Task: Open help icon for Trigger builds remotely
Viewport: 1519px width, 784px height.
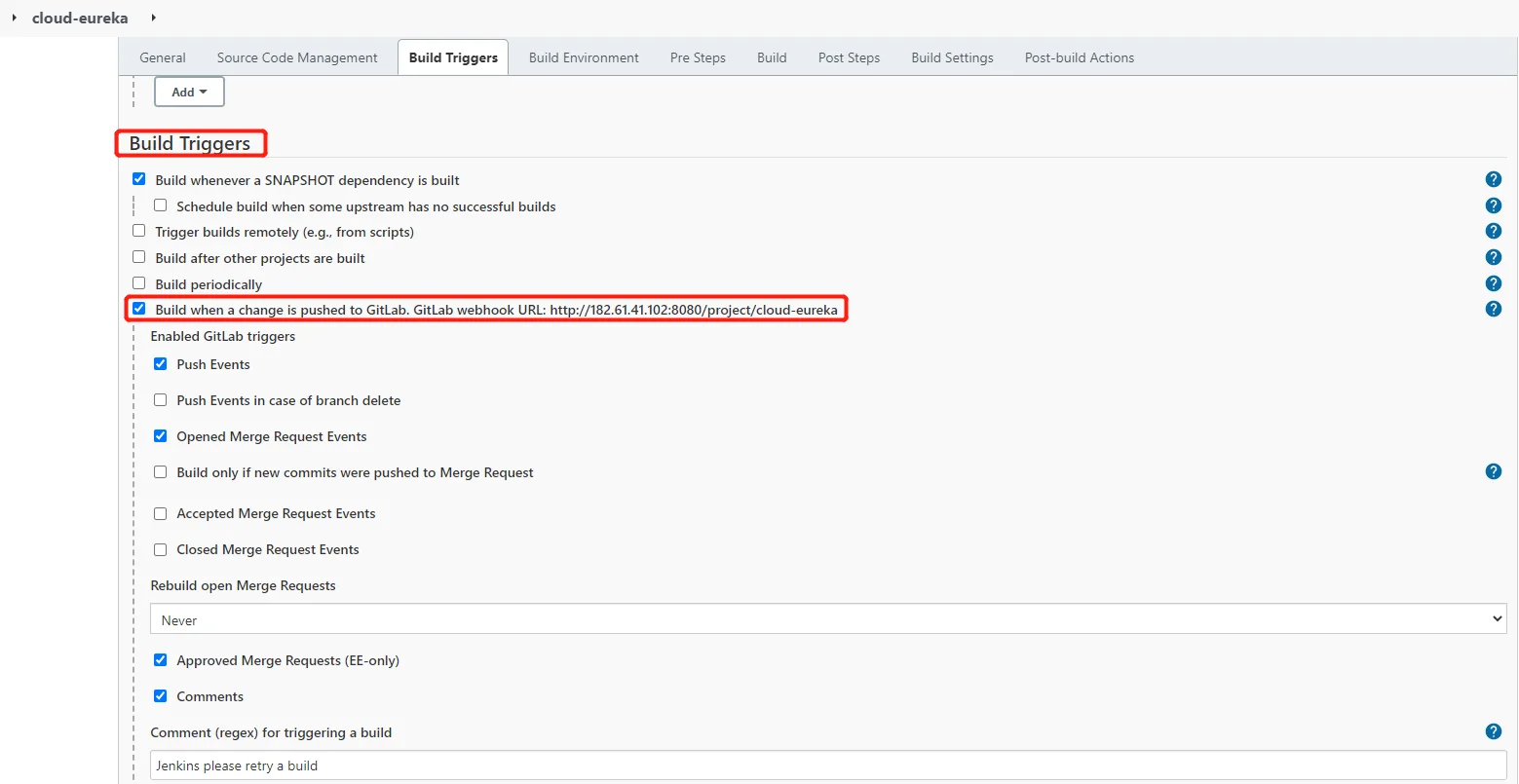Action: (x=1493, y=231)
